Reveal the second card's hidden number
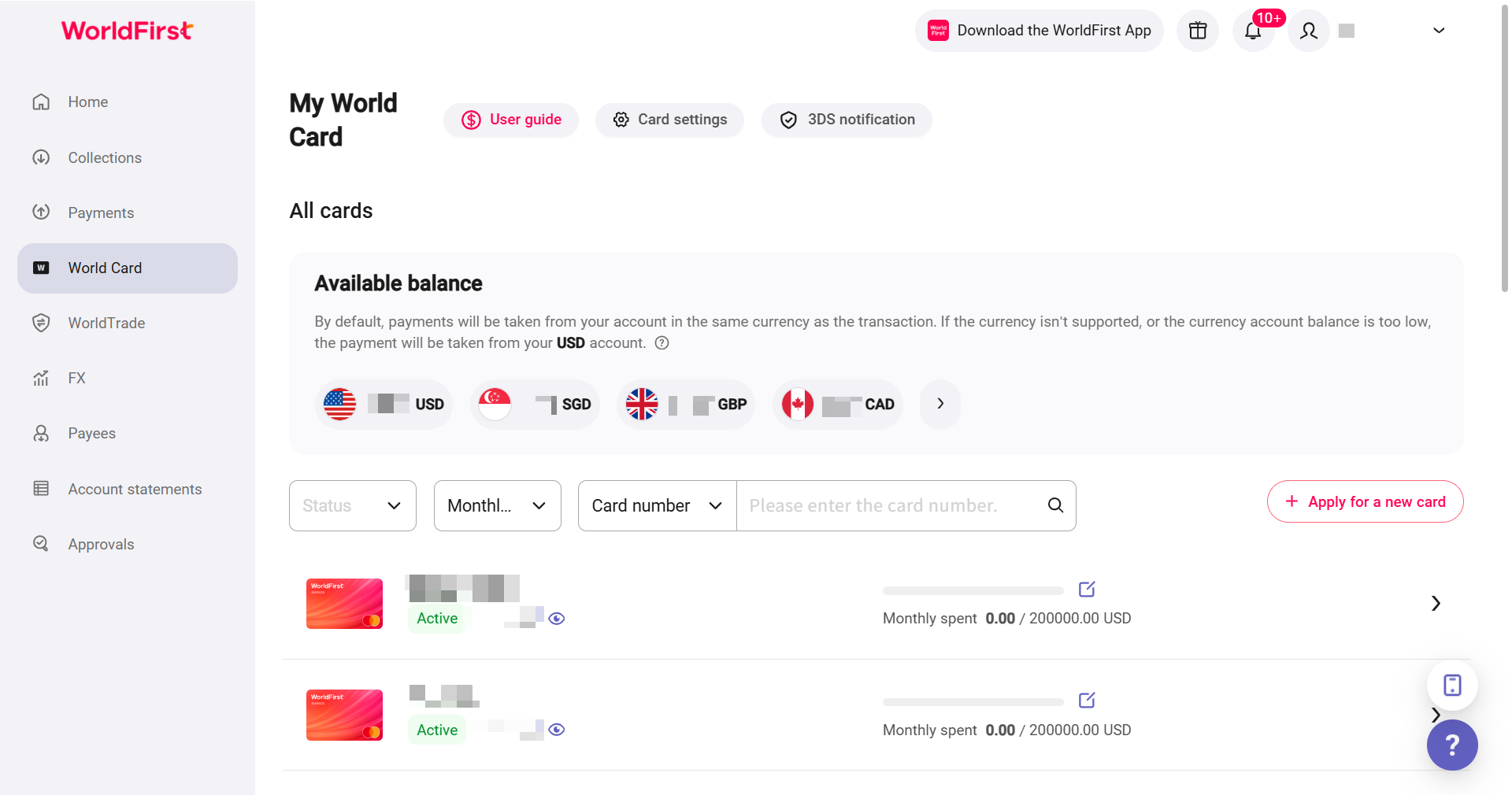This screenshot has height=795, width=1512. (x=557, y=730)
